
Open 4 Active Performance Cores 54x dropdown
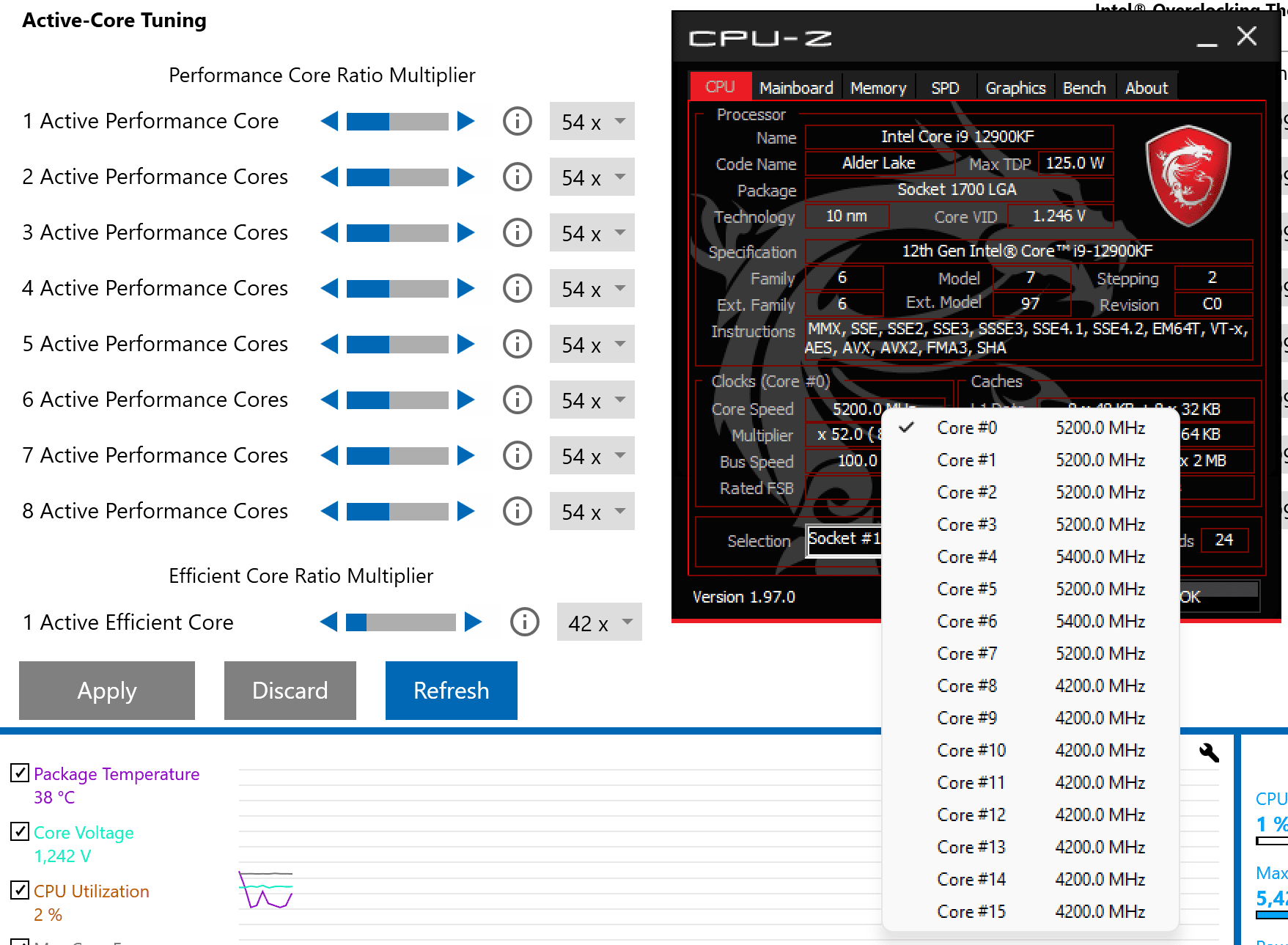tap(592, 288)
